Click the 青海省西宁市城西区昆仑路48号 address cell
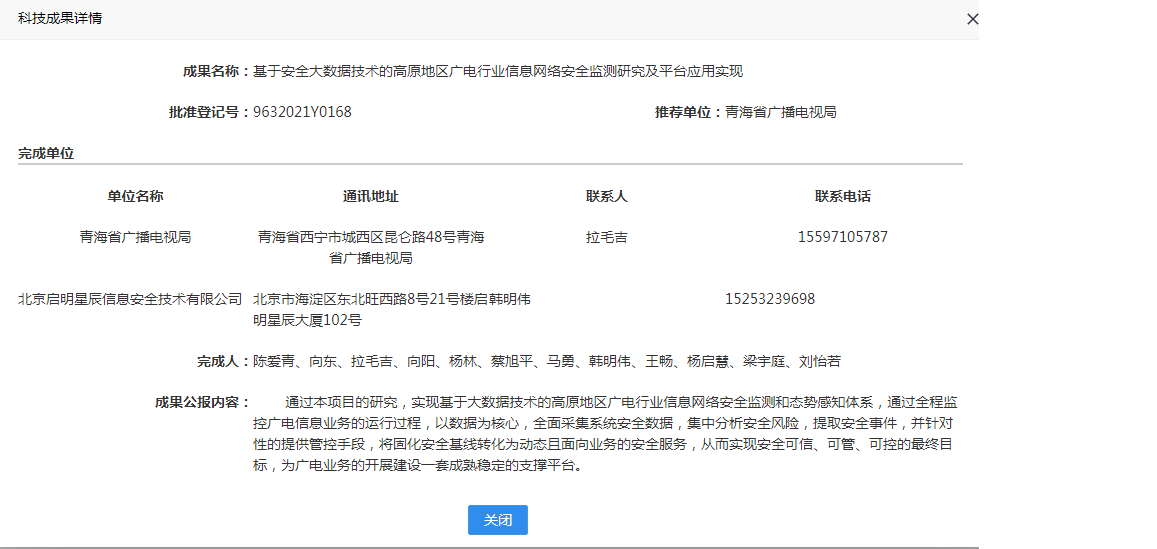This screenshot has height=549, width=1157. click(x=371, y=247)
